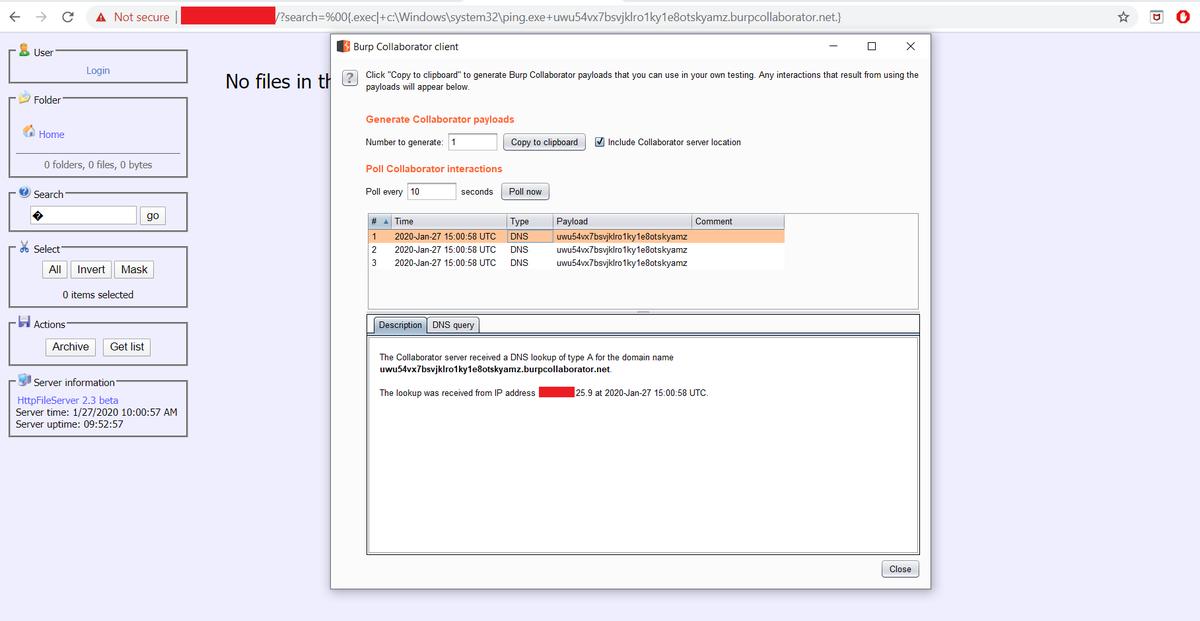This screenshot has height=621, width=1200.
Task: Maximize the Burp Collaborator client window
Action: [871, 46]
